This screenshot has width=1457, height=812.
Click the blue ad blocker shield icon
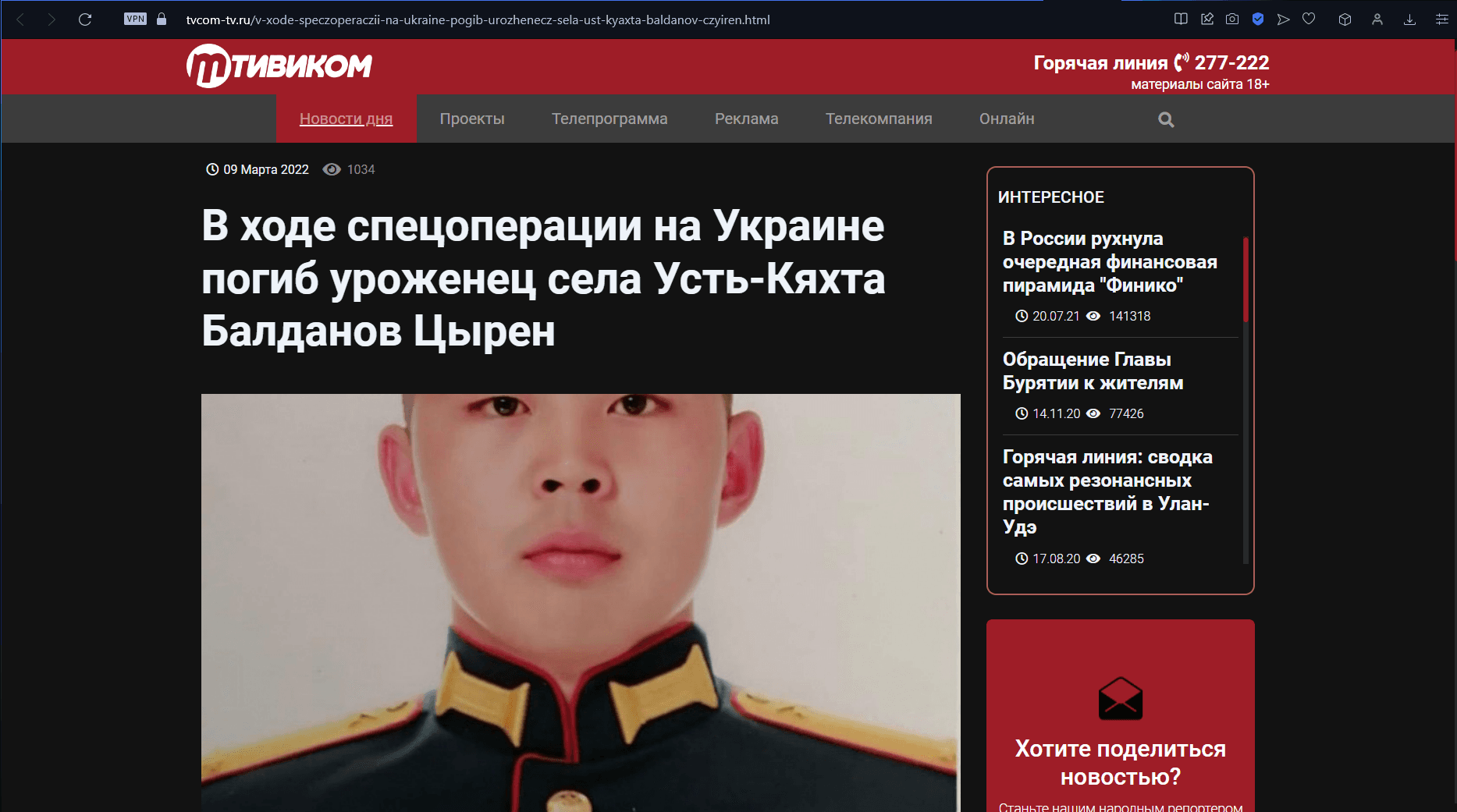(1258, 20)
